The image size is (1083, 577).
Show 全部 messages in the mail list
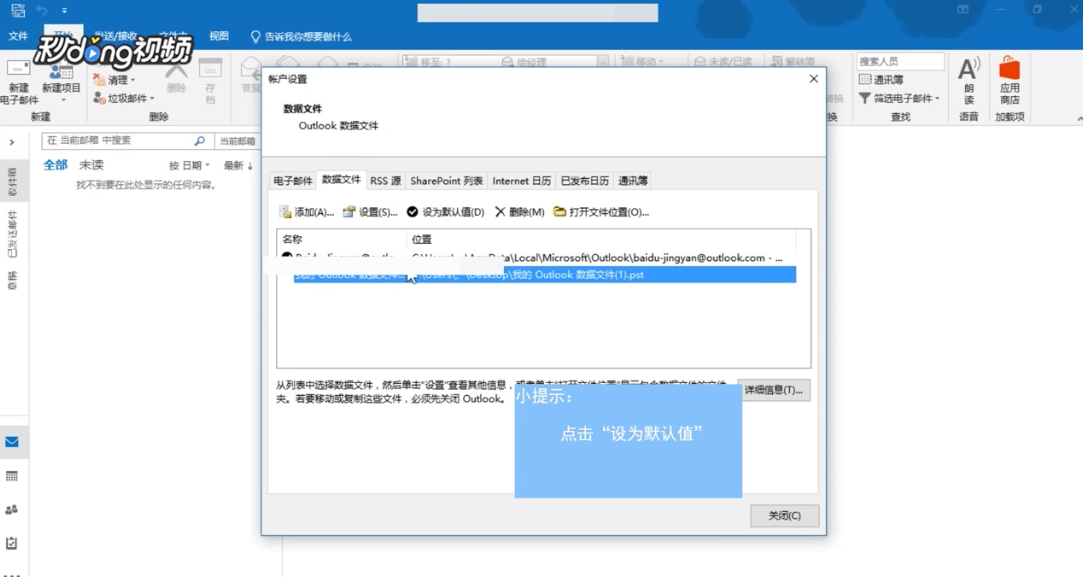[x=55, y=164]
